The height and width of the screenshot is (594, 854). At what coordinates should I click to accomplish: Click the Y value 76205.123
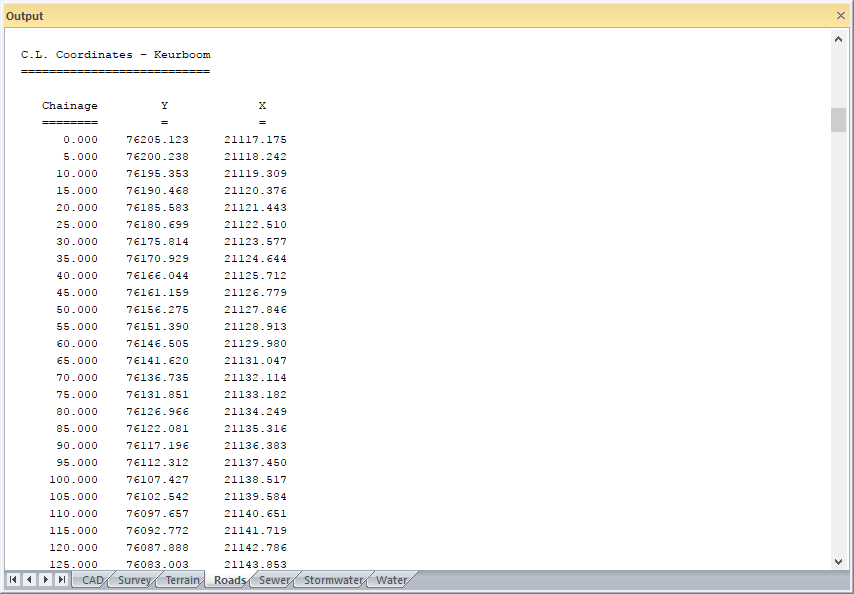(157, 140)
